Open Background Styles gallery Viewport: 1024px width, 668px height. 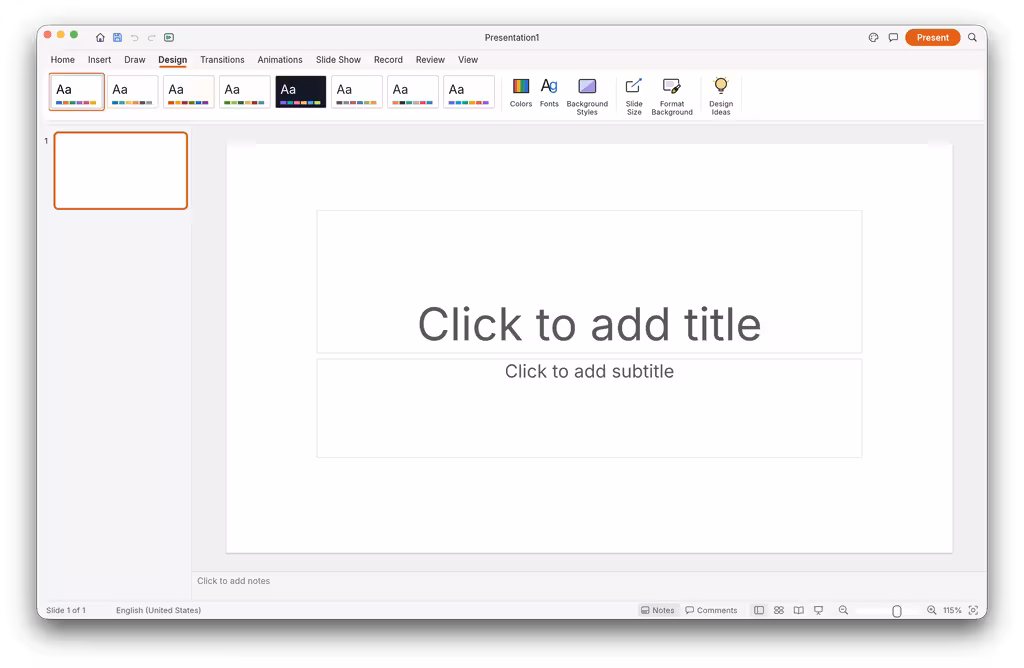[586, 97]
